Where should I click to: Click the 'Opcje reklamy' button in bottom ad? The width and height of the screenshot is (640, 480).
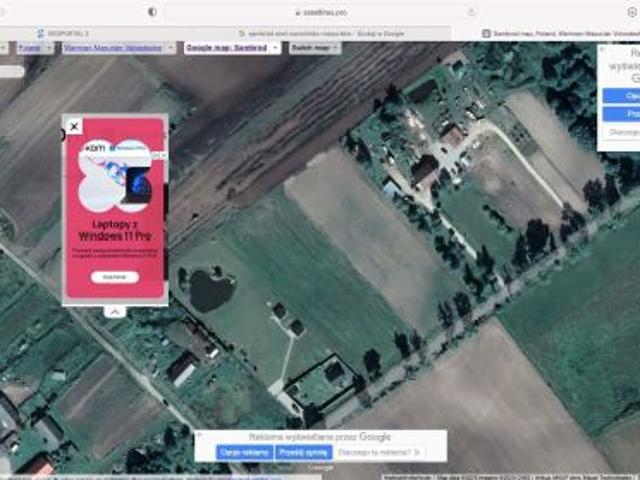click(244, 452)
